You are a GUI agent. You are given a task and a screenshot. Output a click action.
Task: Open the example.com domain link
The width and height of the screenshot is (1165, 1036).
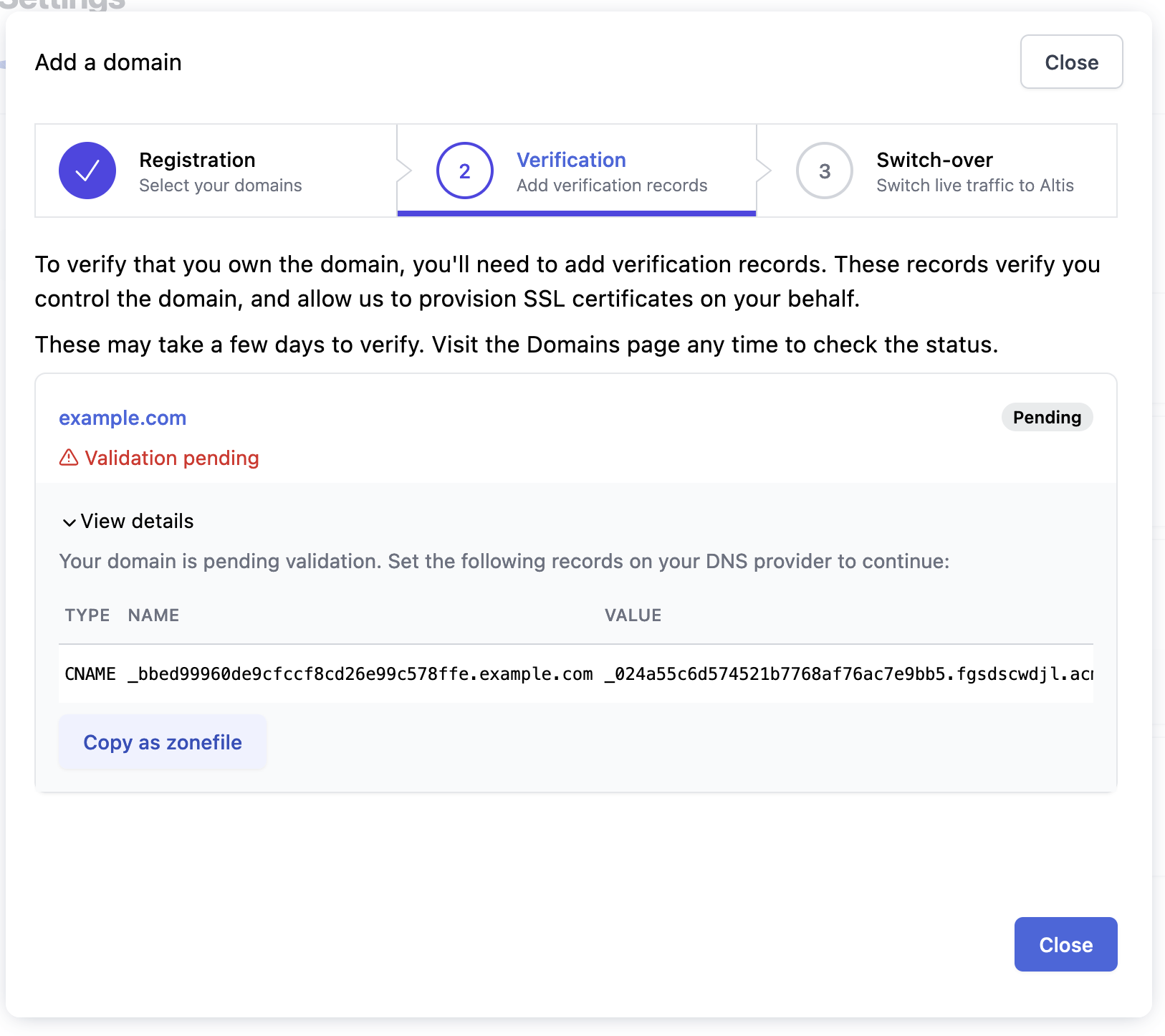(122, 418)
